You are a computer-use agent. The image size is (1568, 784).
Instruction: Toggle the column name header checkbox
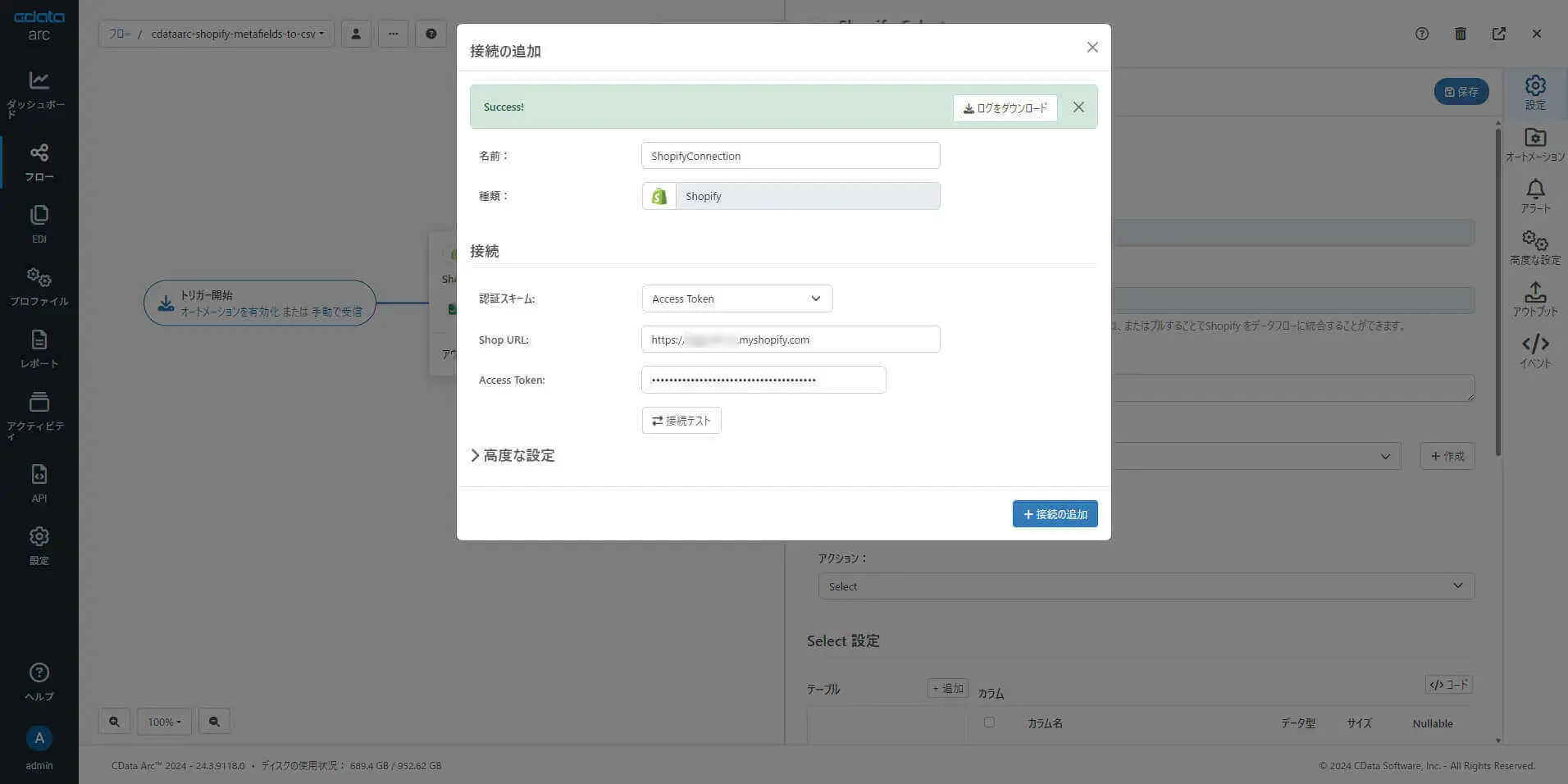click(989, 722)
